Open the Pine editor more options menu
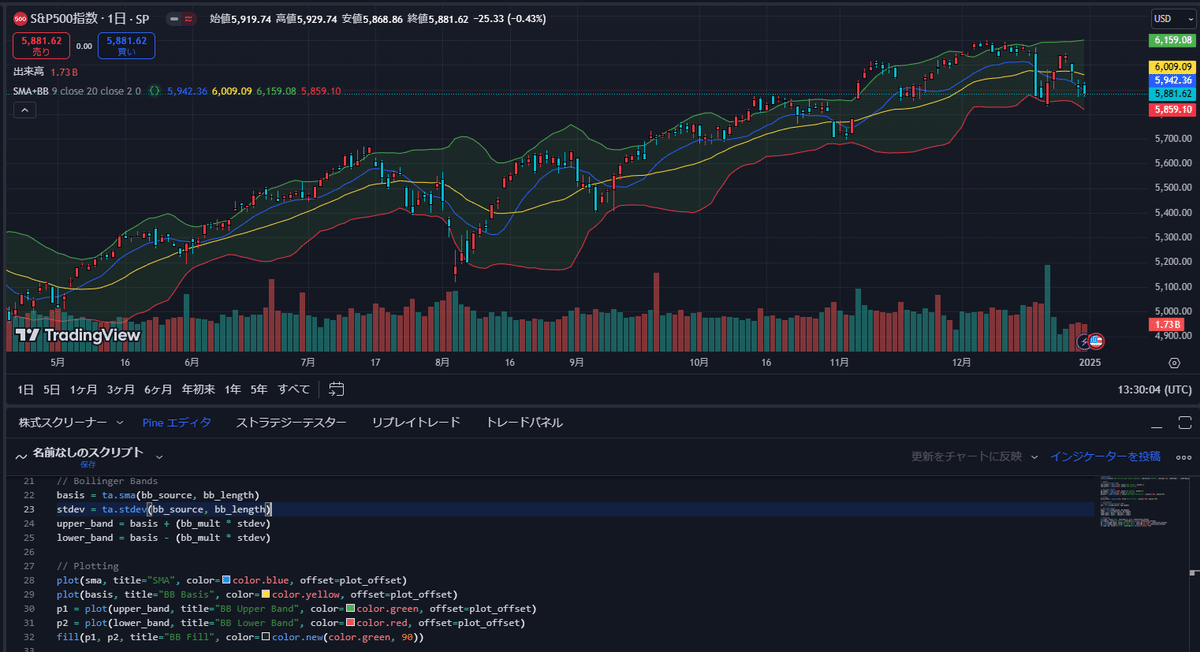 click(1184, 456)
